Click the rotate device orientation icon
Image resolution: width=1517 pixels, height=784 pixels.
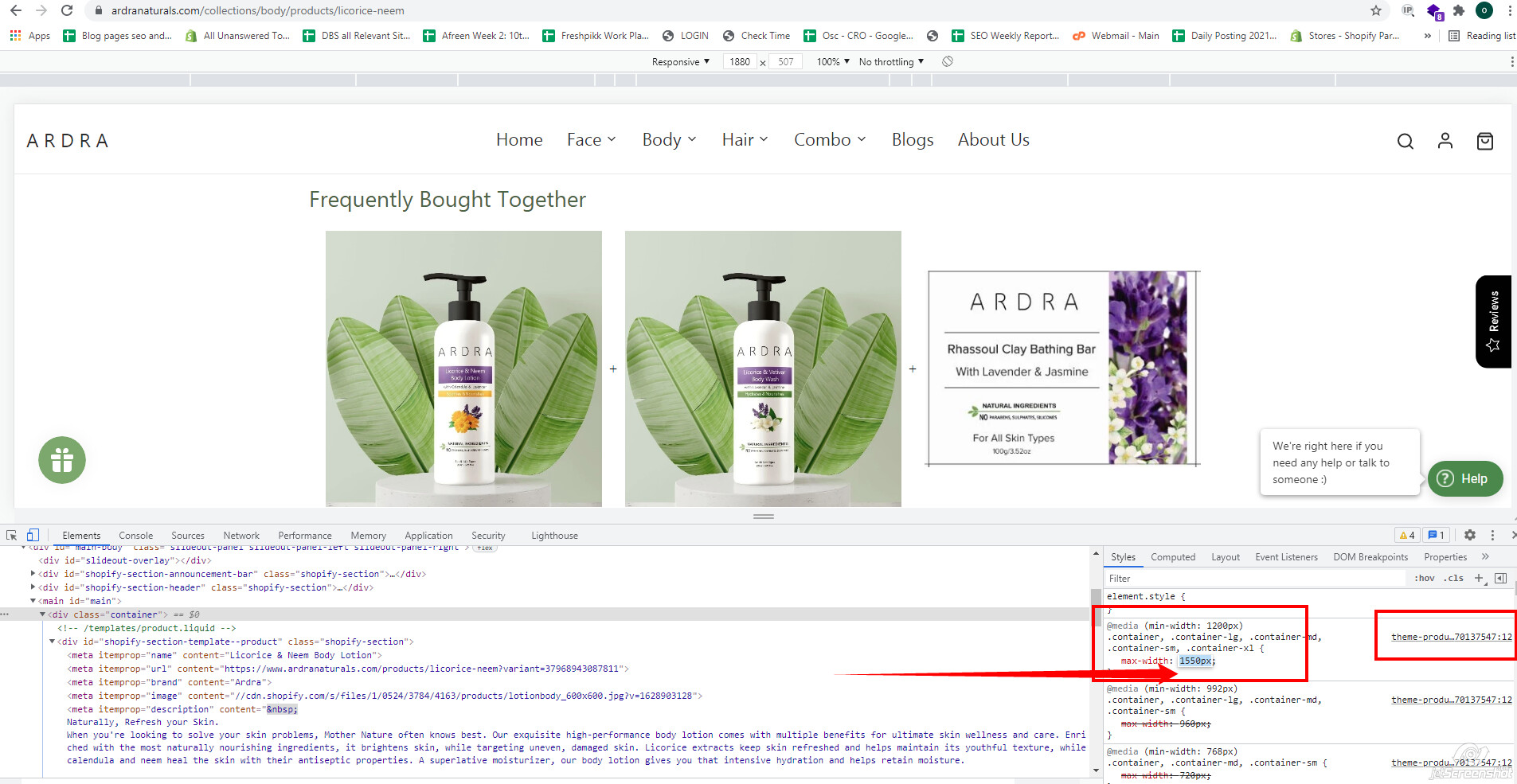coord(948,61)
